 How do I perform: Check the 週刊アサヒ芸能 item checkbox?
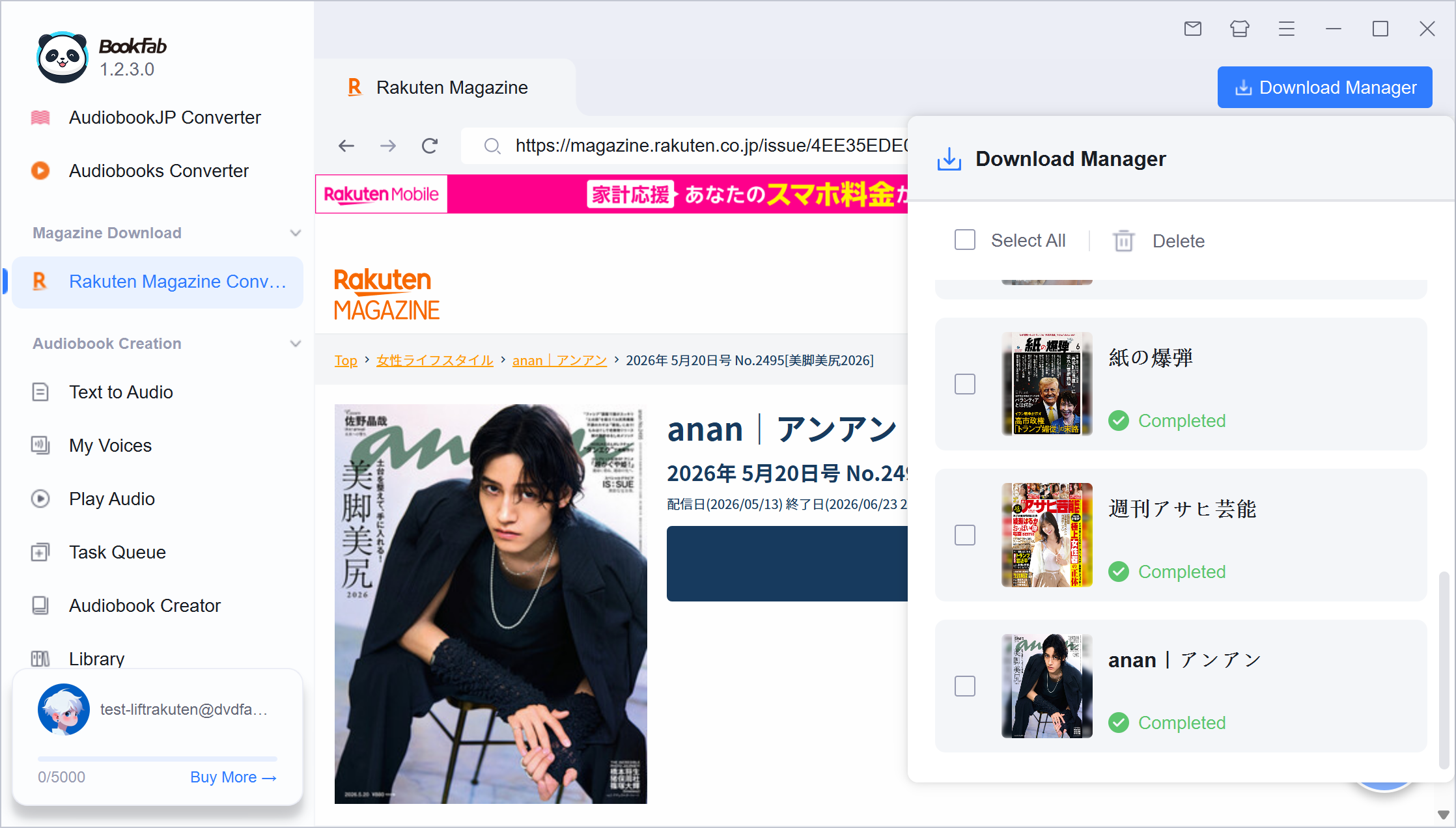coord(965,535)
